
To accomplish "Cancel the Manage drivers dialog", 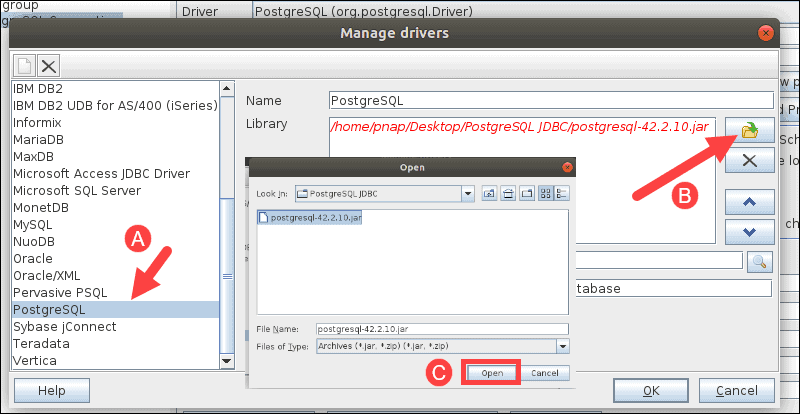I will coord(737,391).
